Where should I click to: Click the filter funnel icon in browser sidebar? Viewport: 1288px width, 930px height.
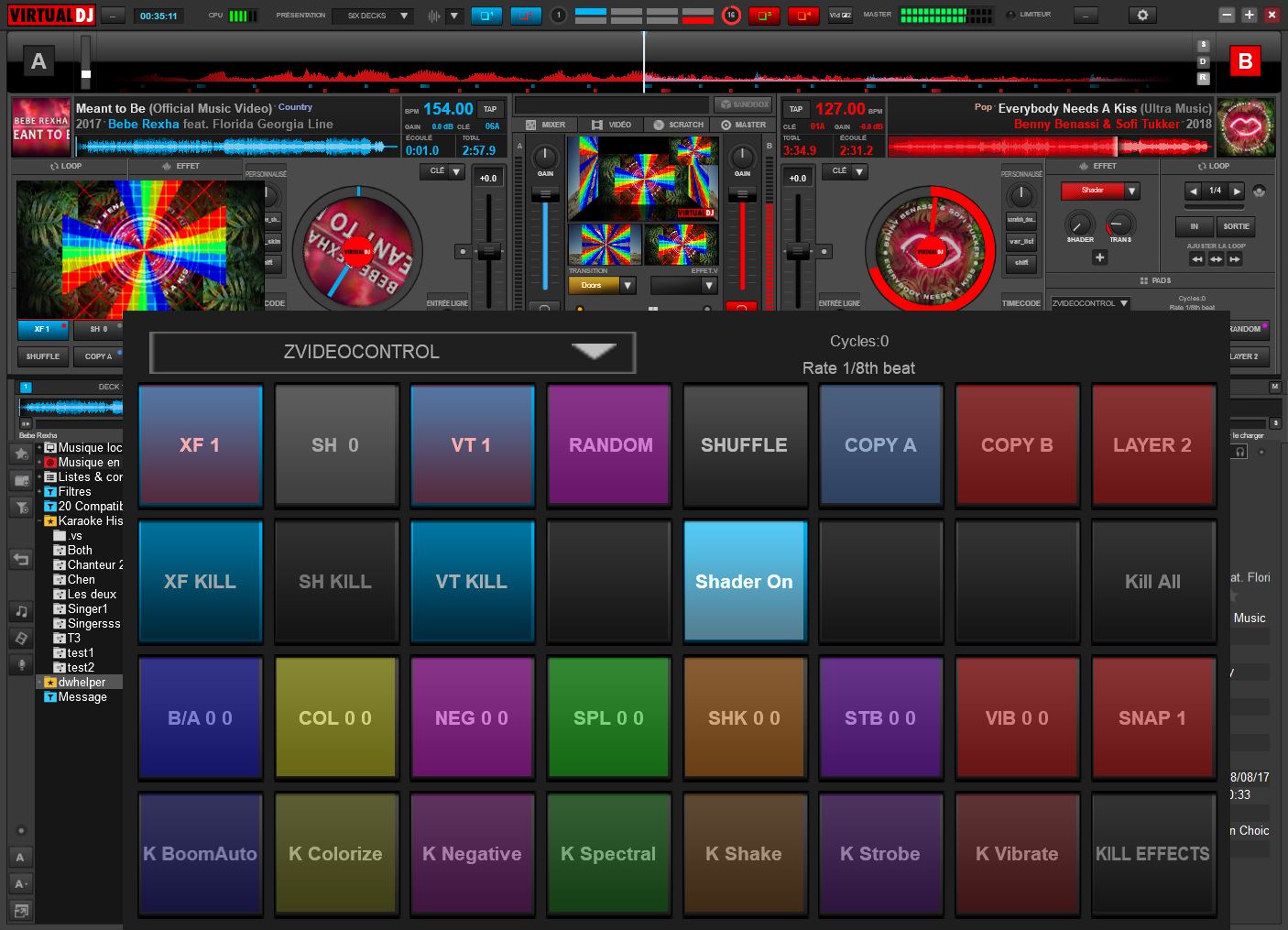tap(21, 507)
